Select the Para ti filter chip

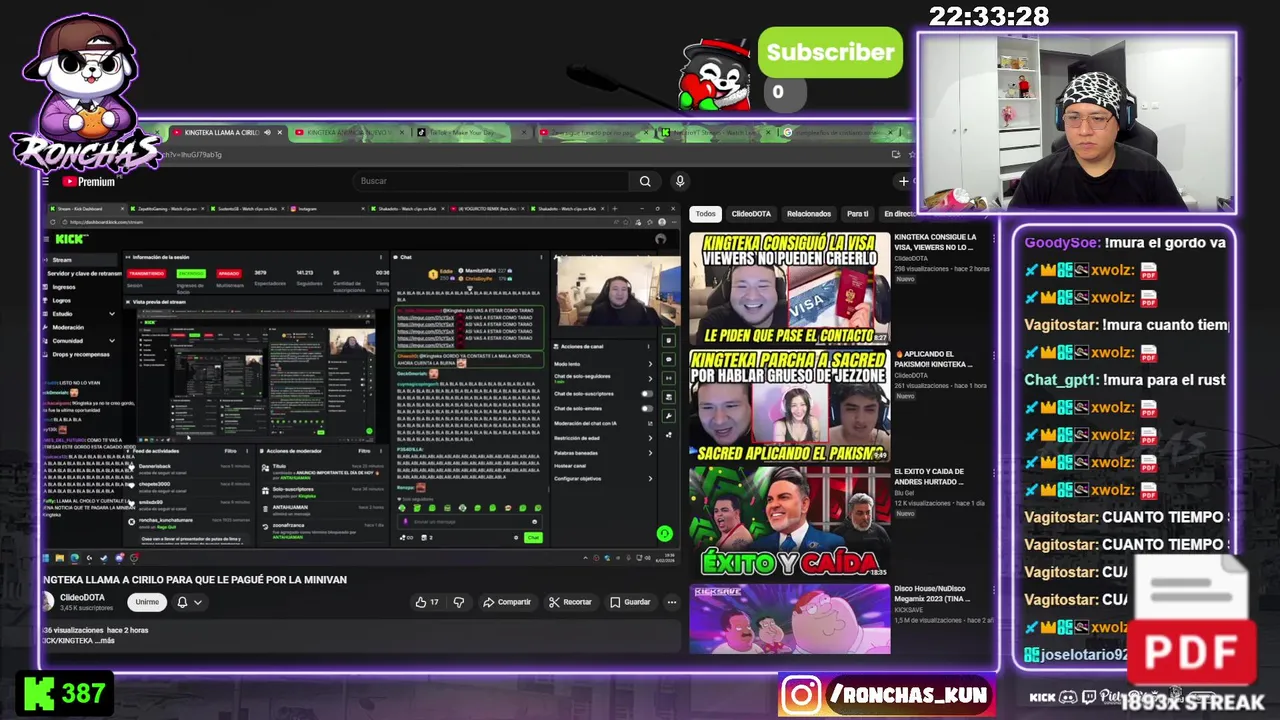858,214
